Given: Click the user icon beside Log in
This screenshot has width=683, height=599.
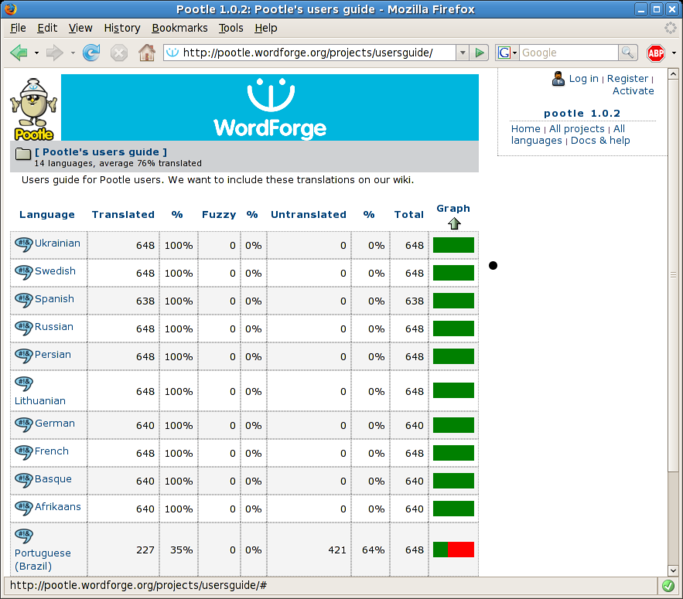Looking at the screenshot, I should 558,79.
